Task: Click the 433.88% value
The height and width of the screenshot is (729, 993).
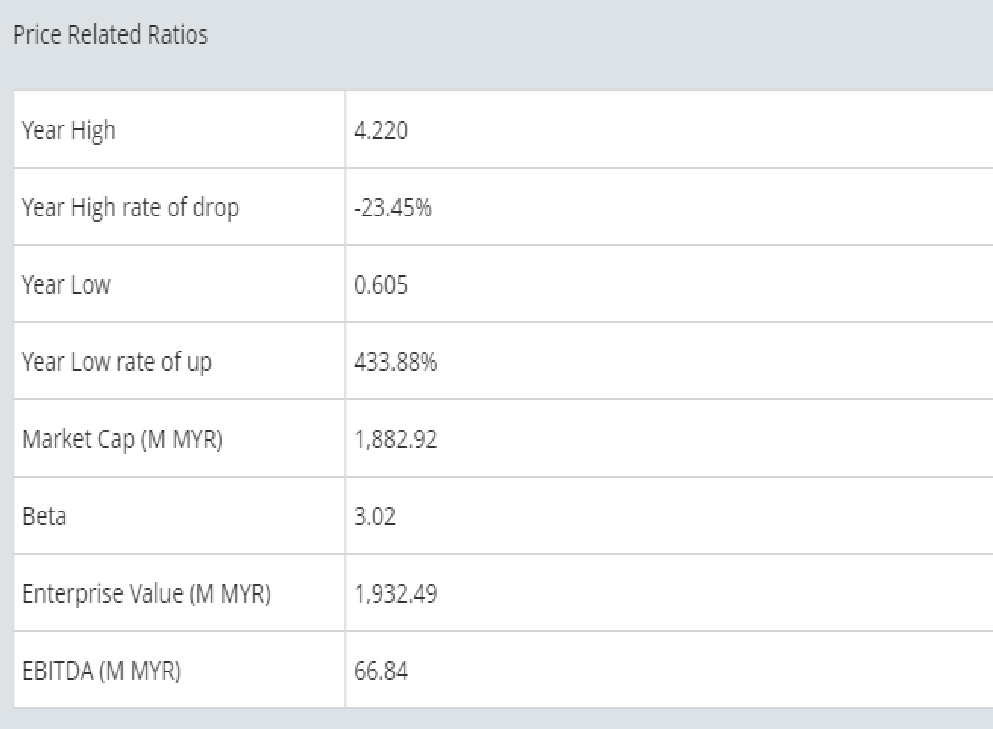Action: [396, 362]
